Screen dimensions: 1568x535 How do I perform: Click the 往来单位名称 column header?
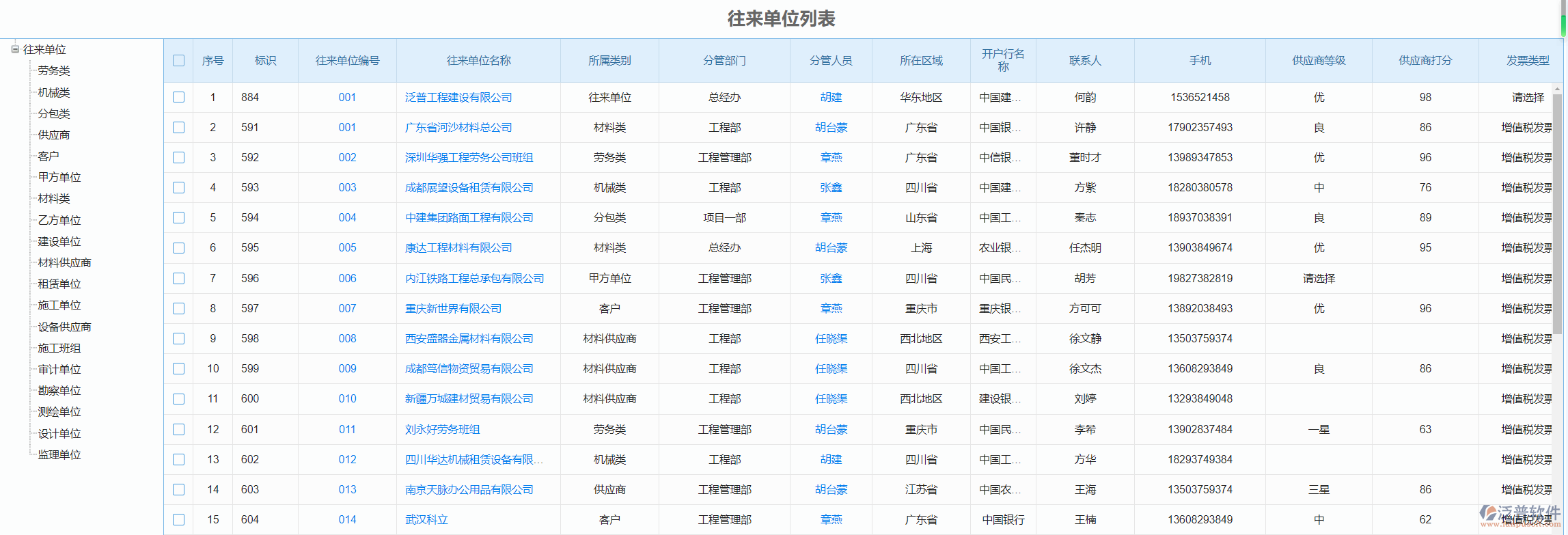[x=478, y=61]
